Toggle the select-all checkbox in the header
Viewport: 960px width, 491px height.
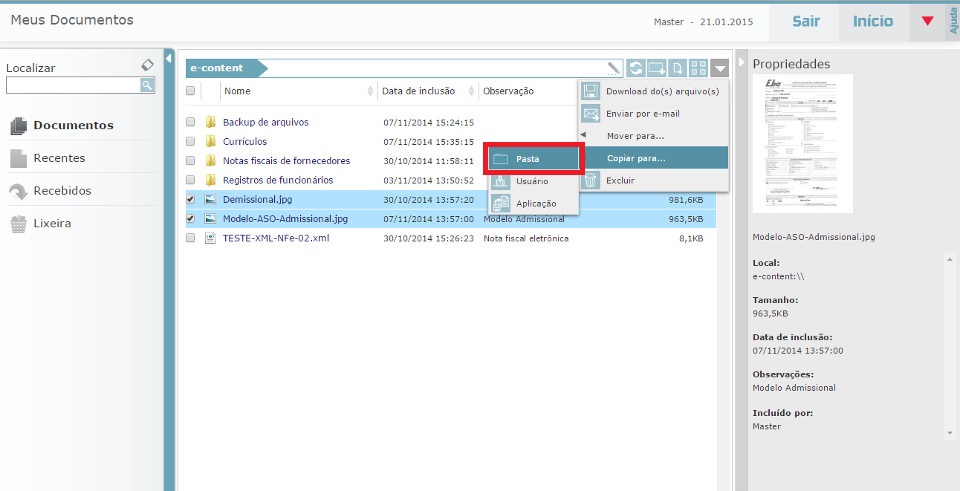coord(190,91)
